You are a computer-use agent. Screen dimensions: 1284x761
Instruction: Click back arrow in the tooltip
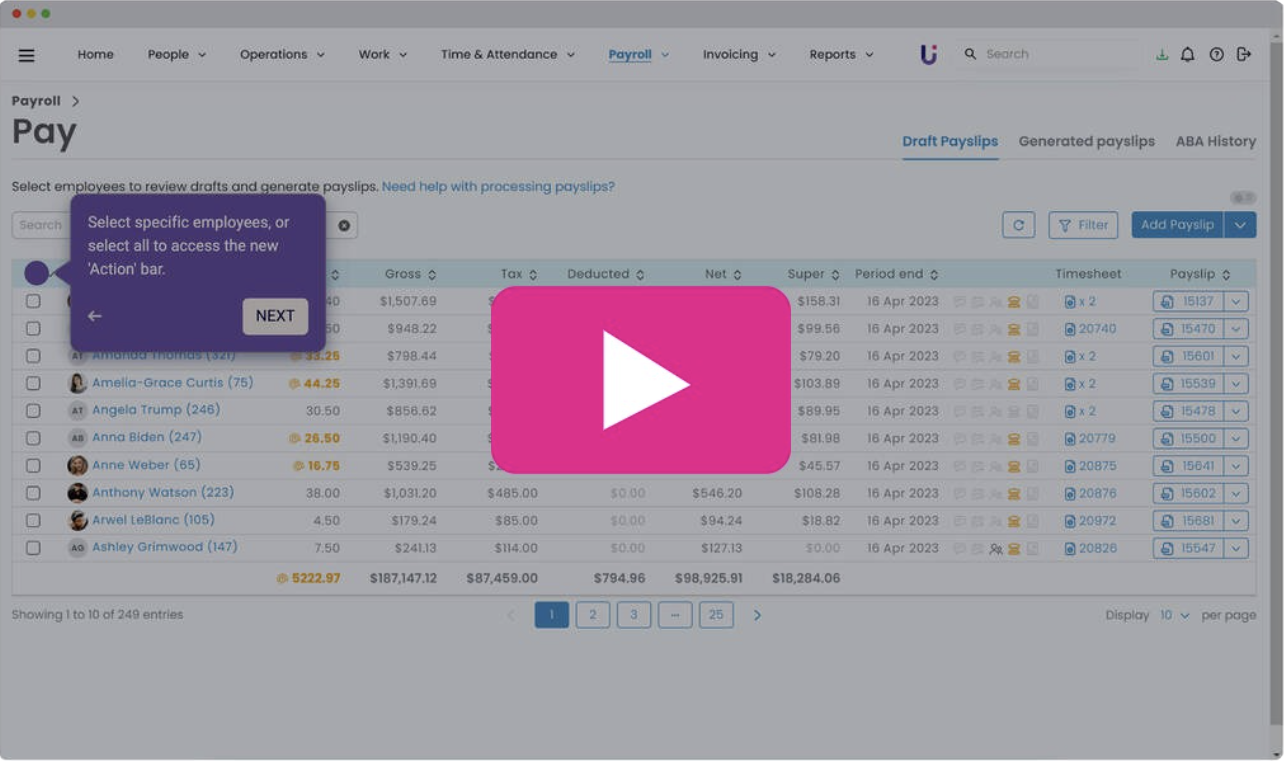(x=95, y=316)
